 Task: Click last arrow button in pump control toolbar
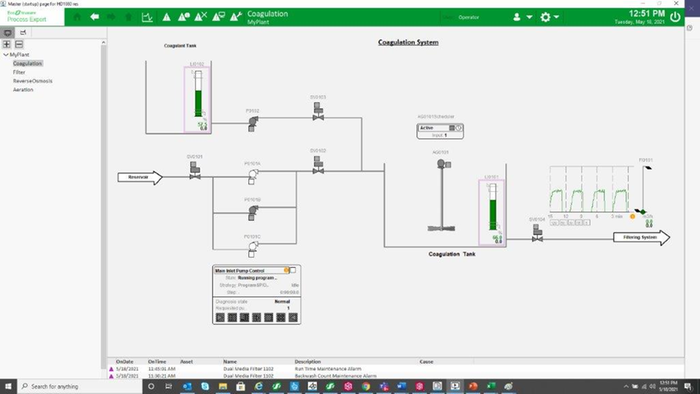[293, 317]
